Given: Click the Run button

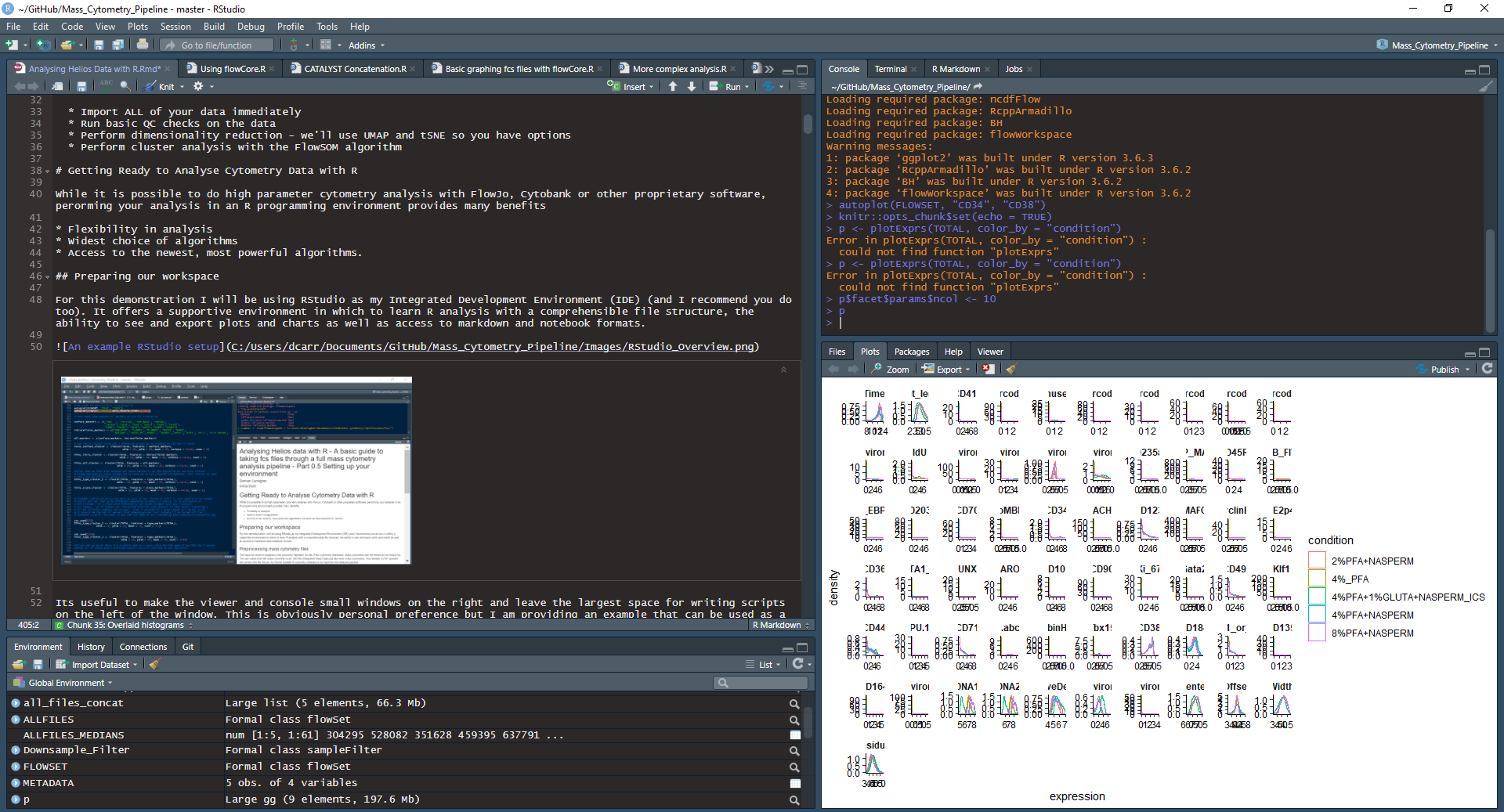Looking at the screenshot, I should tap(725, 86).
